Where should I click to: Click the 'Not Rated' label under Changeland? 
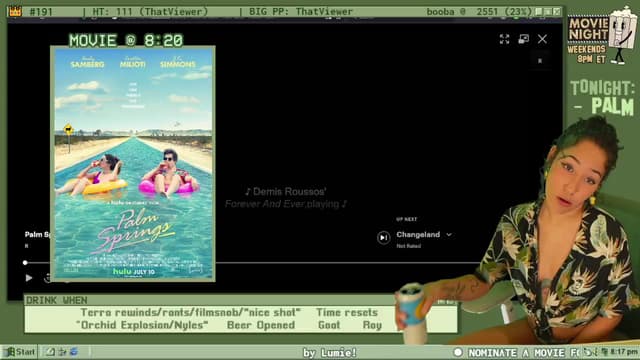click(409, 246)
